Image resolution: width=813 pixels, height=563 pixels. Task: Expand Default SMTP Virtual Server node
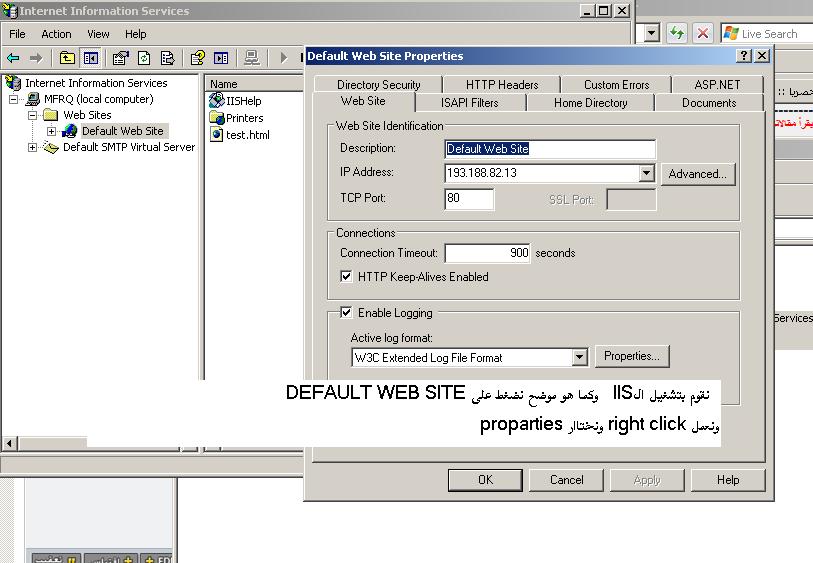click(x=32, y=147)
